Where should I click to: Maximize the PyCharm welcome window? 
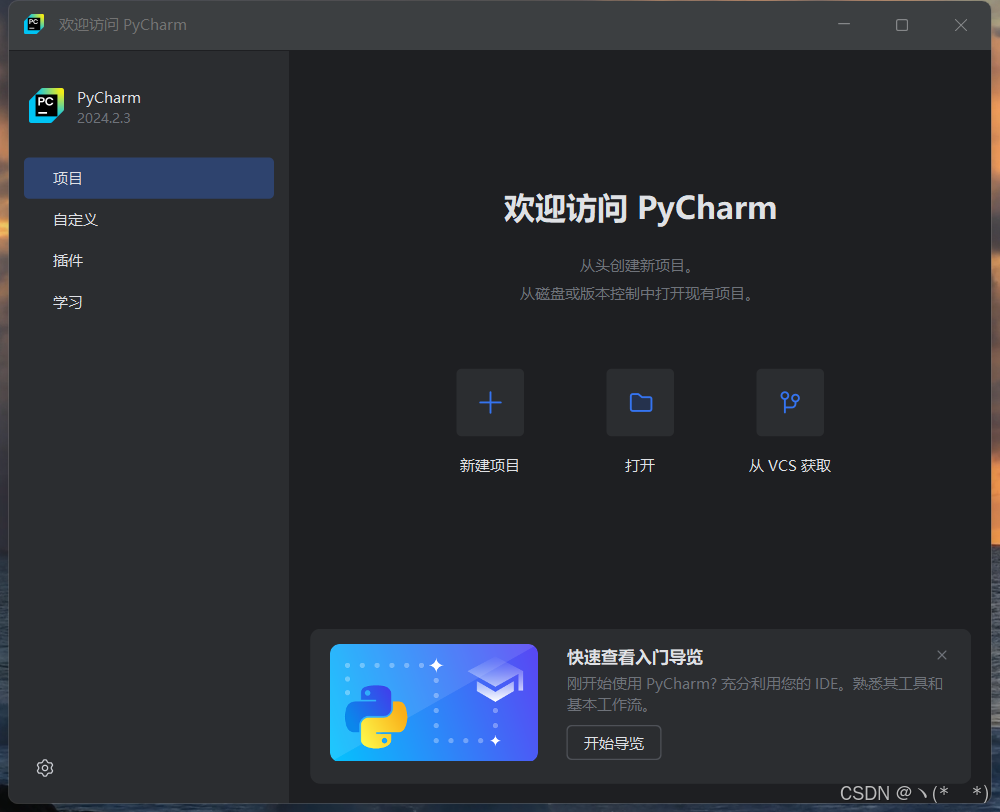point(902,25)
